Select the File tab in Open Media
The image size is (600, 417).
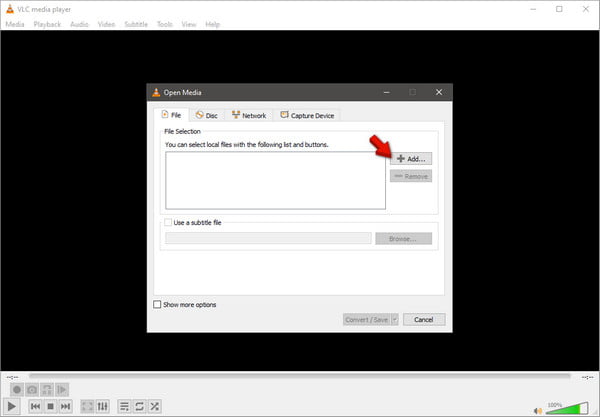(x=171, y=115)
